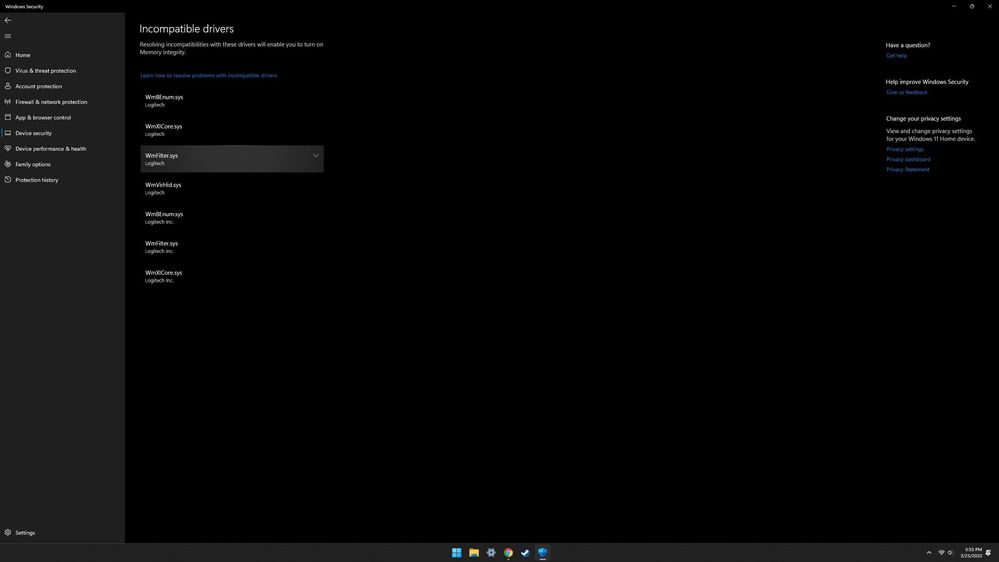Expand WmXlCore.sys driver from Logitech Inc.
The image size is (999, 562).
pyautogui.click(x=232, y=276)
